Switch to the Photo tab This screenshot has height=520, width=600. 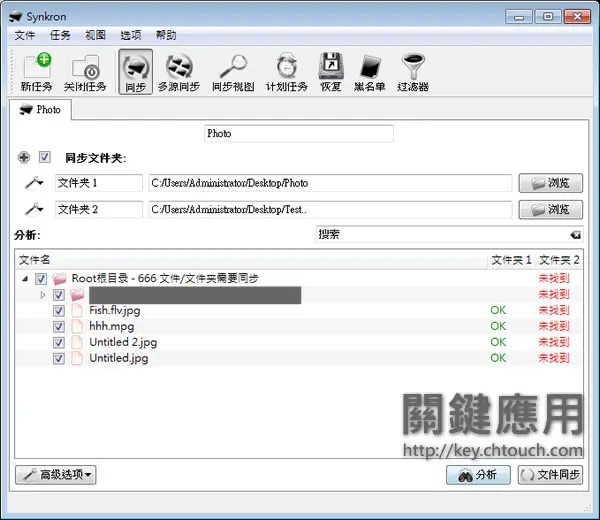click(x=40, y=110)
